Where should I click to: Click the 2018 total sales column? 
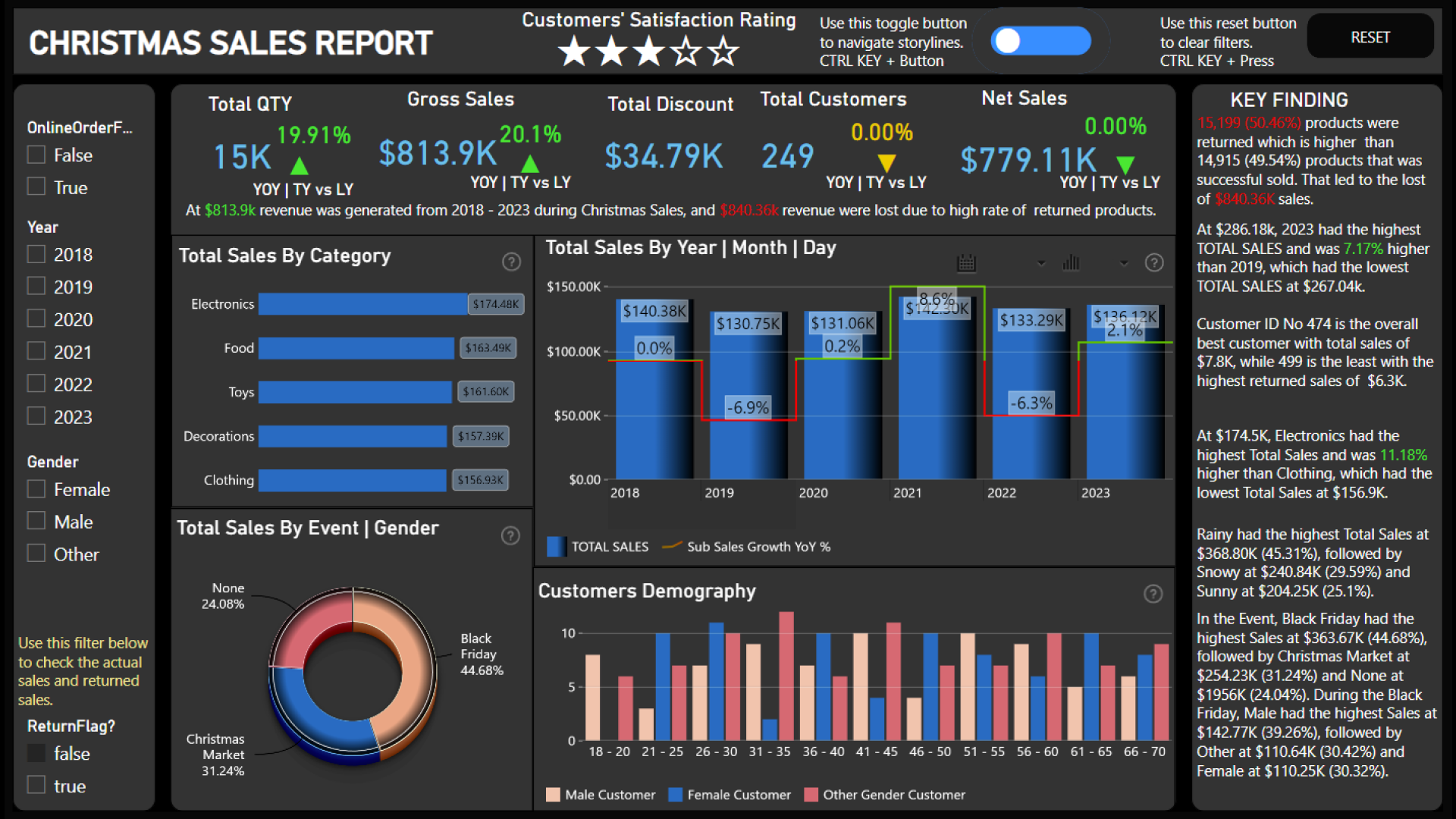point(654,389)
